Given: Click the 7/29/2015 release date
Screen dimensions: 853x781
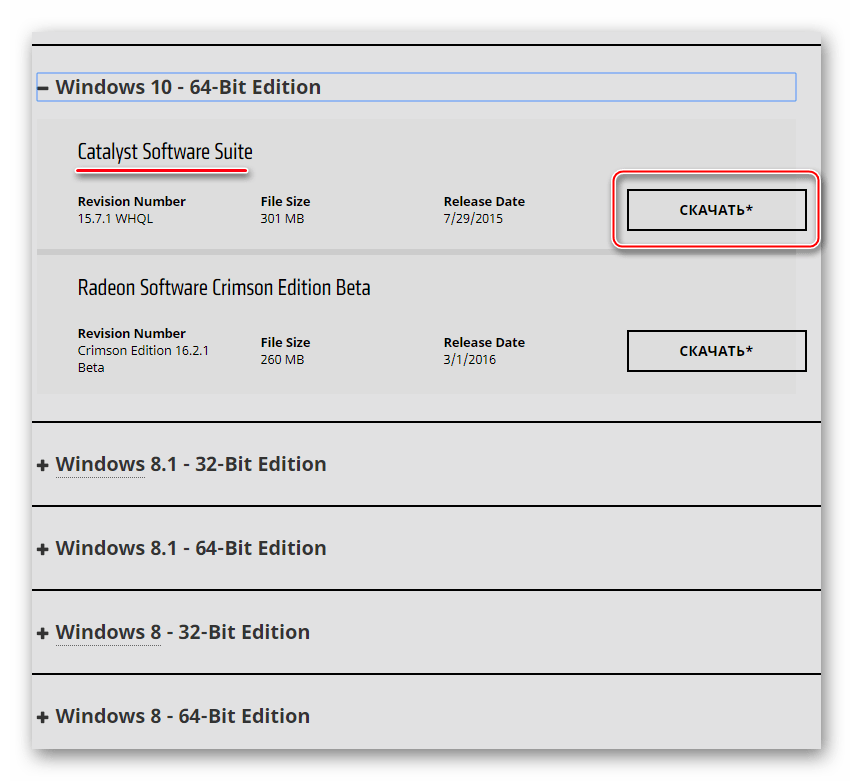Looking at the screenshot, I should pos(474,218).
